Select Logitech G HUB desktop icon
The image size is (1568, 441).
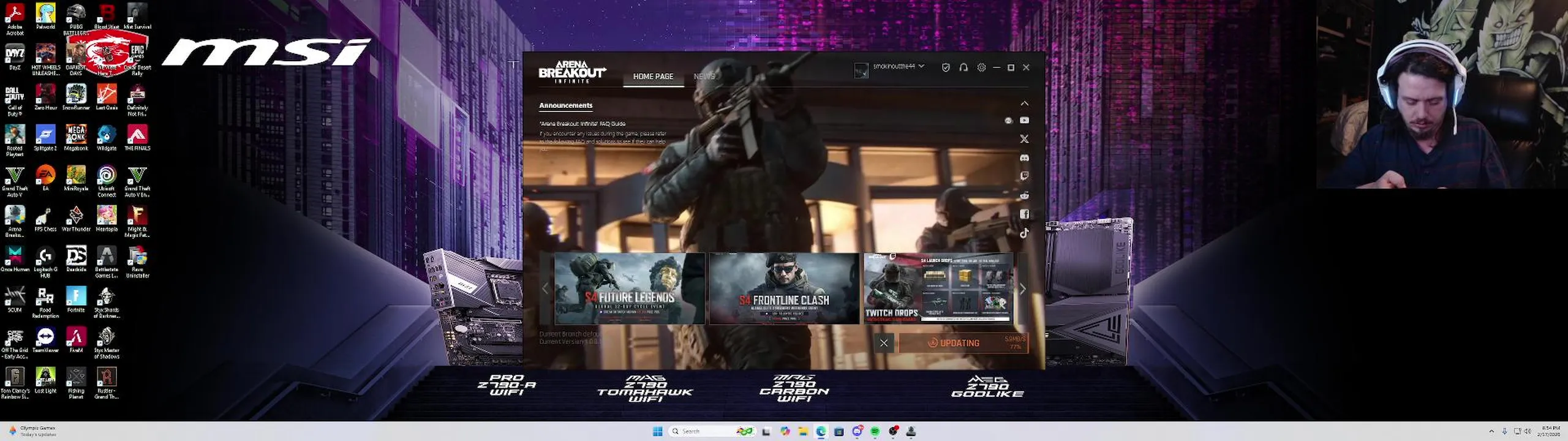tap(45, 262)
